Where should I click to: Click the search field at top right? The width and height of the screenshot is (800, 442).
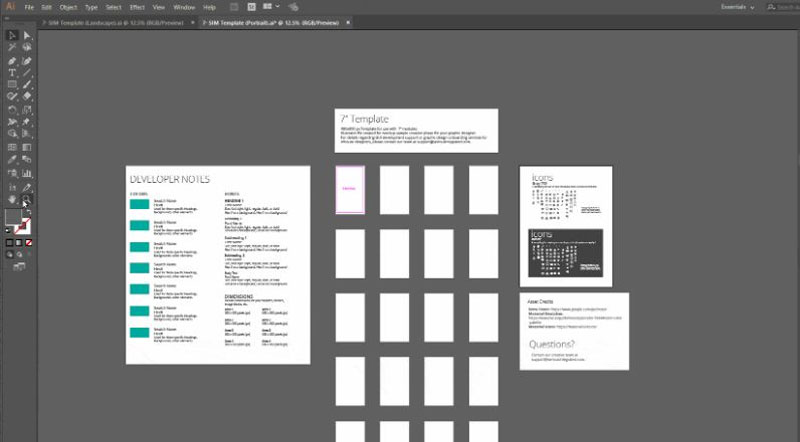(x=783, y=7)
